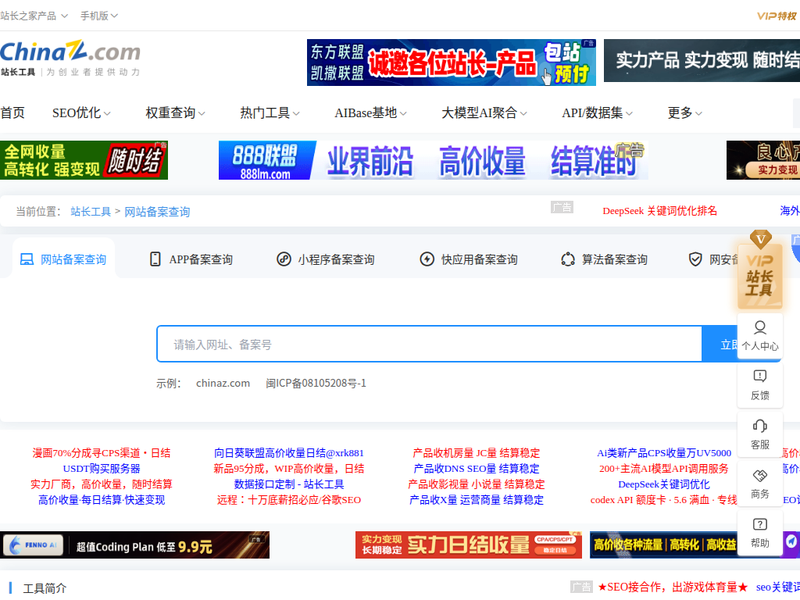This screenshot has width=800, height=600.
Task: Open the 帮助 question mark icon
Action: (760, 524)
